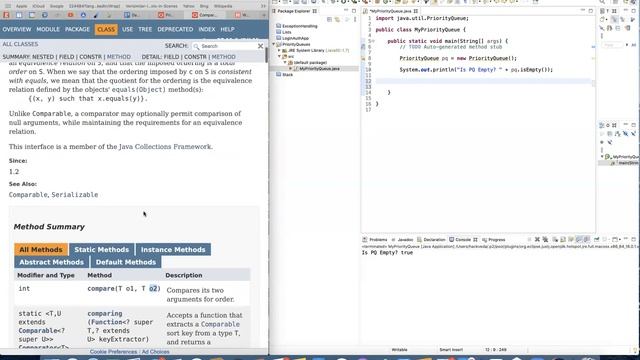Jump to summary METHOD link
The image size is (640, 360).
tap(119, 57)
